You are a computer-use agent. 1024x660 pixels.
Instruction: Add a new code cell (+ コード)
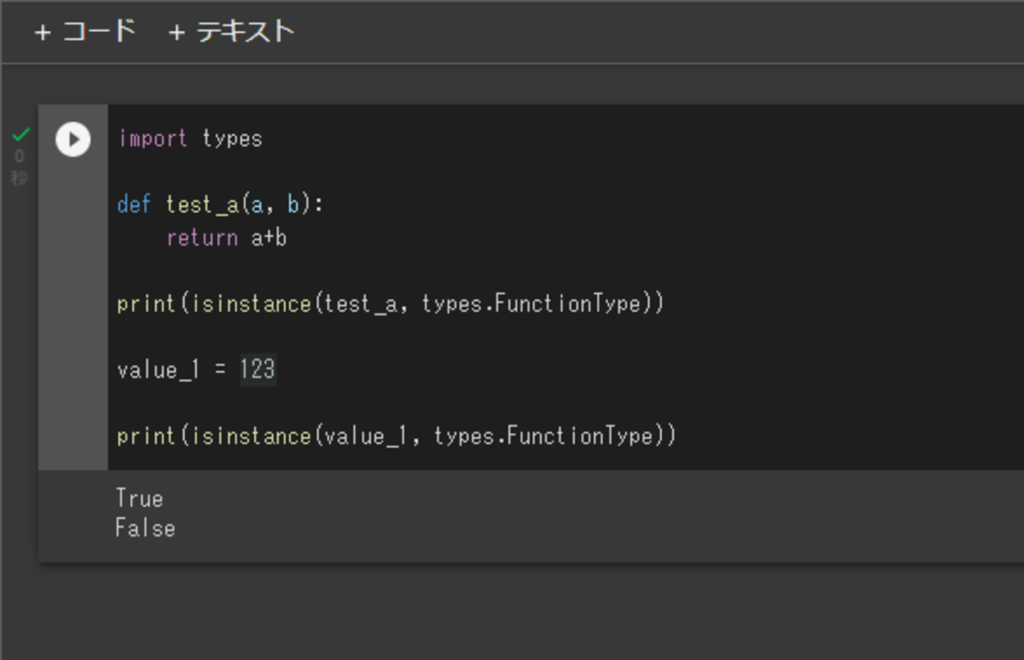[85, 31]
